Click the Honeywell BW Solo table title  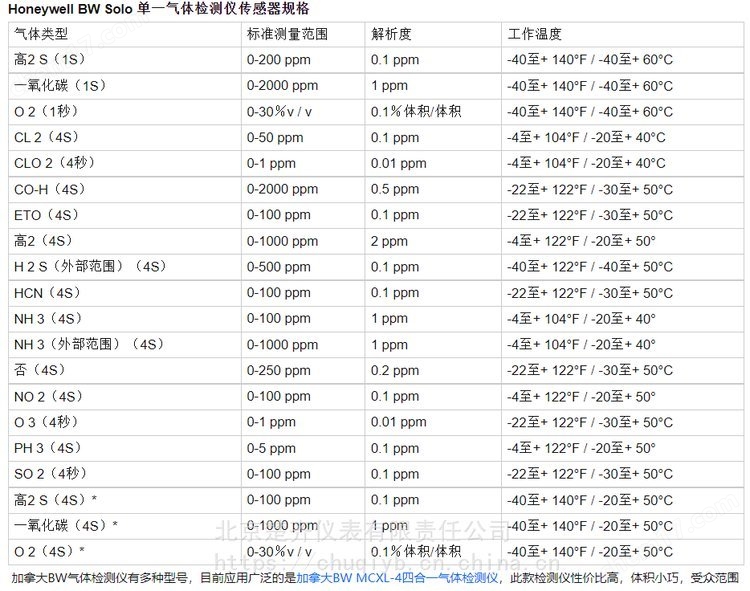point(159,9)
